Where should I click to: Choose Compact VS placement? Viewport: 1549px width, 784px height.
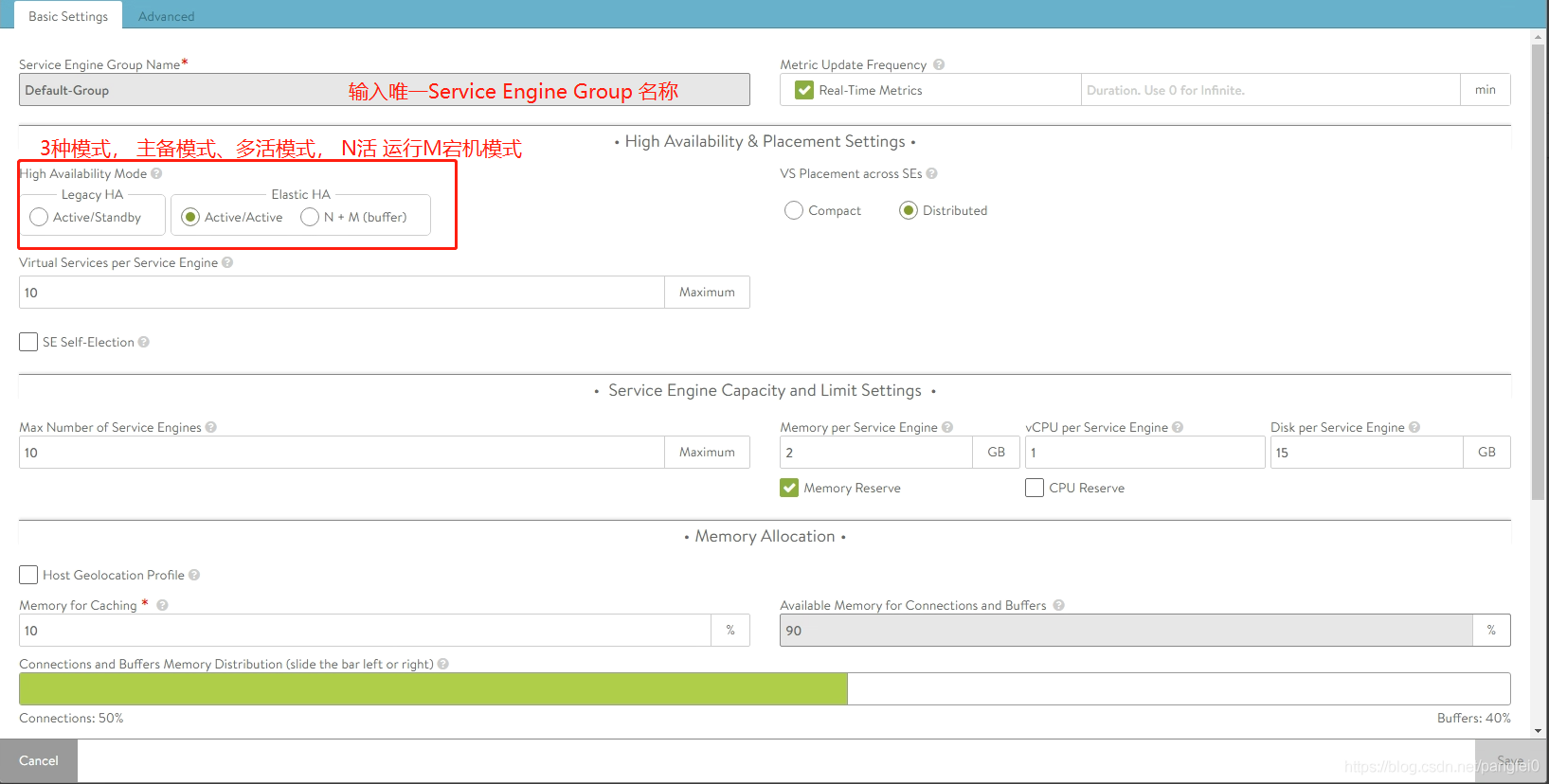pyautogui.click(x=794, y=210)
